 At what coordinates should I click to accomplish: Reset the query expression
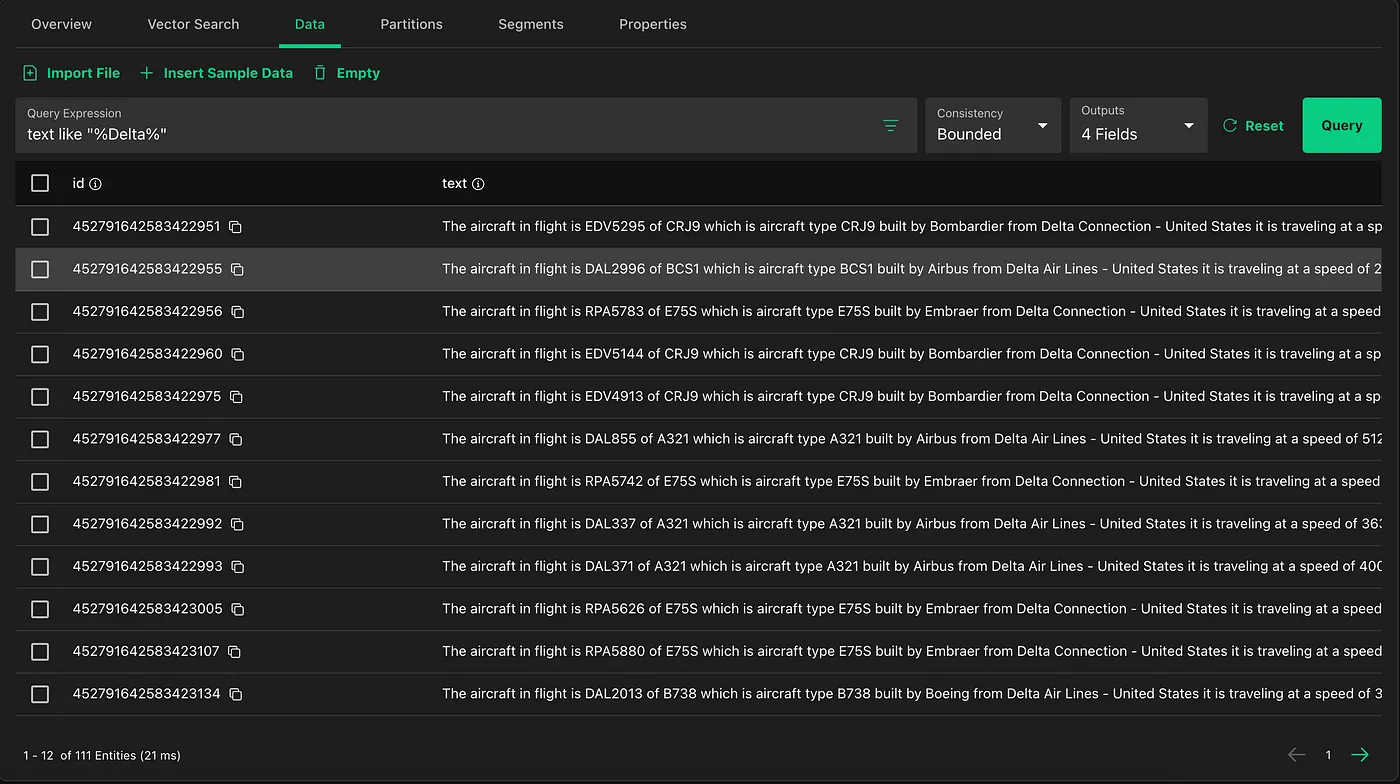click(x=1253, y=126)
